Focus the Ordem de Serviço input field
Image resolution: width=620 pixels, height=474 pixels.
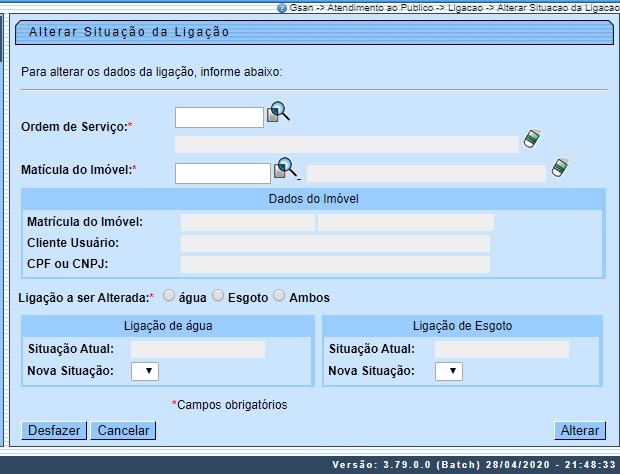click(219, 118)
